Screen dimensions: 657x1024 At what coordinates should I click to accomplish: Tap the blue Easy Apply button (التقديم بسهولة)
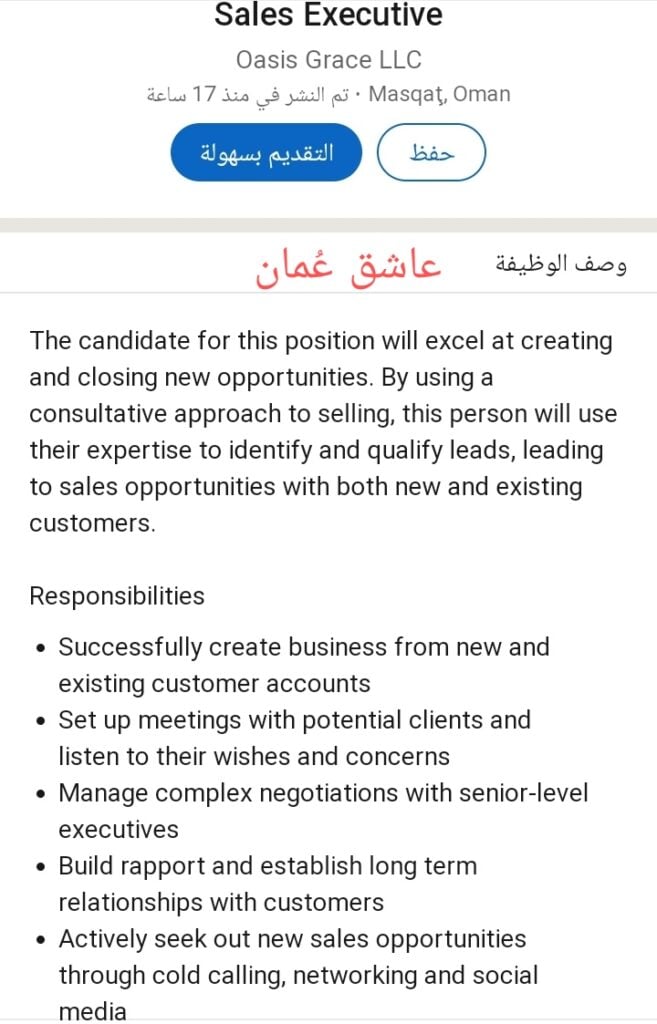point(265,152)
